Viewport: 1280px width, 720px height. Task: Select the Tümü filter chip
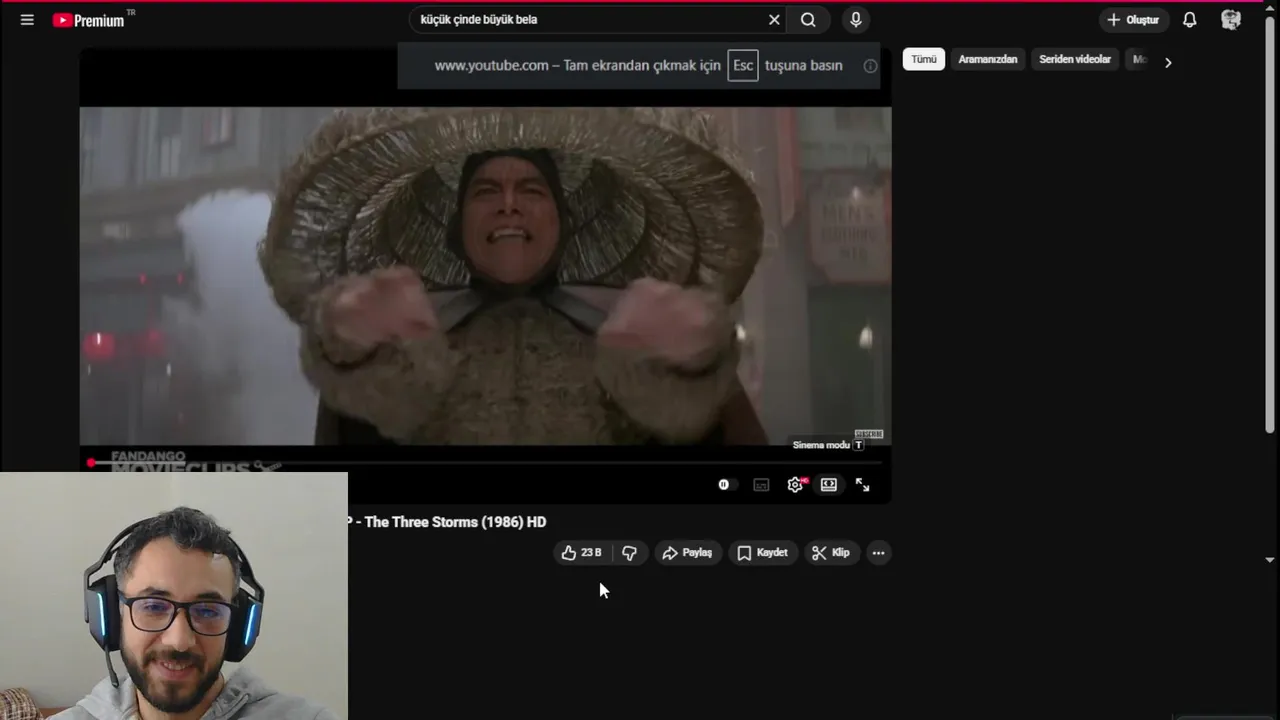tap(924, 59)
